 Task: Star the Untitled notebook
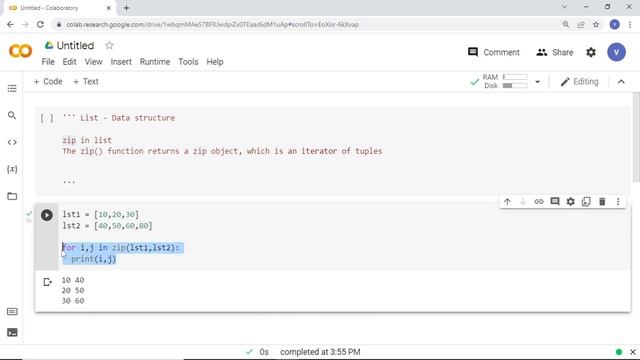pos(109,45)
